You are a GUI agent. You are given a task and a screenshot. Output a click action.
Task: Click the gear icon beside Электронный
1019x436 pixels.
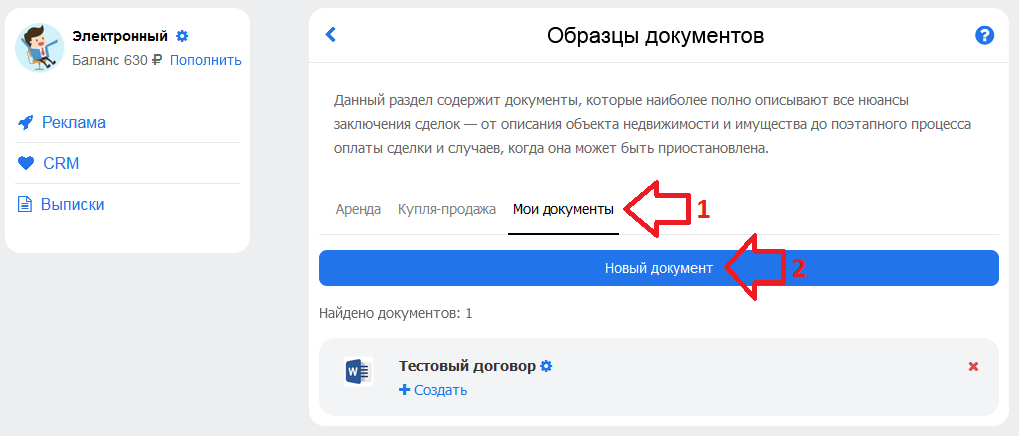click(182, 36)
